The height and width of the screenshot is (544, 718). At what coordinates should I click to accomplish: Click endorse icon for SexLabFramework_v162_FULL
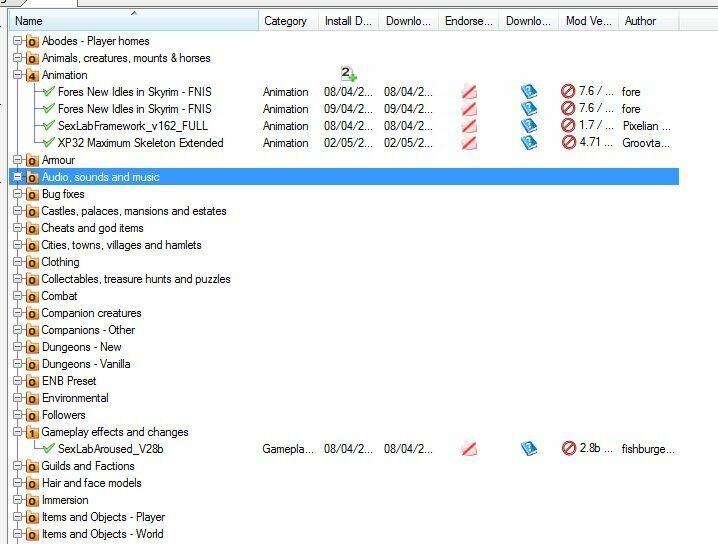tap(469, 125)
